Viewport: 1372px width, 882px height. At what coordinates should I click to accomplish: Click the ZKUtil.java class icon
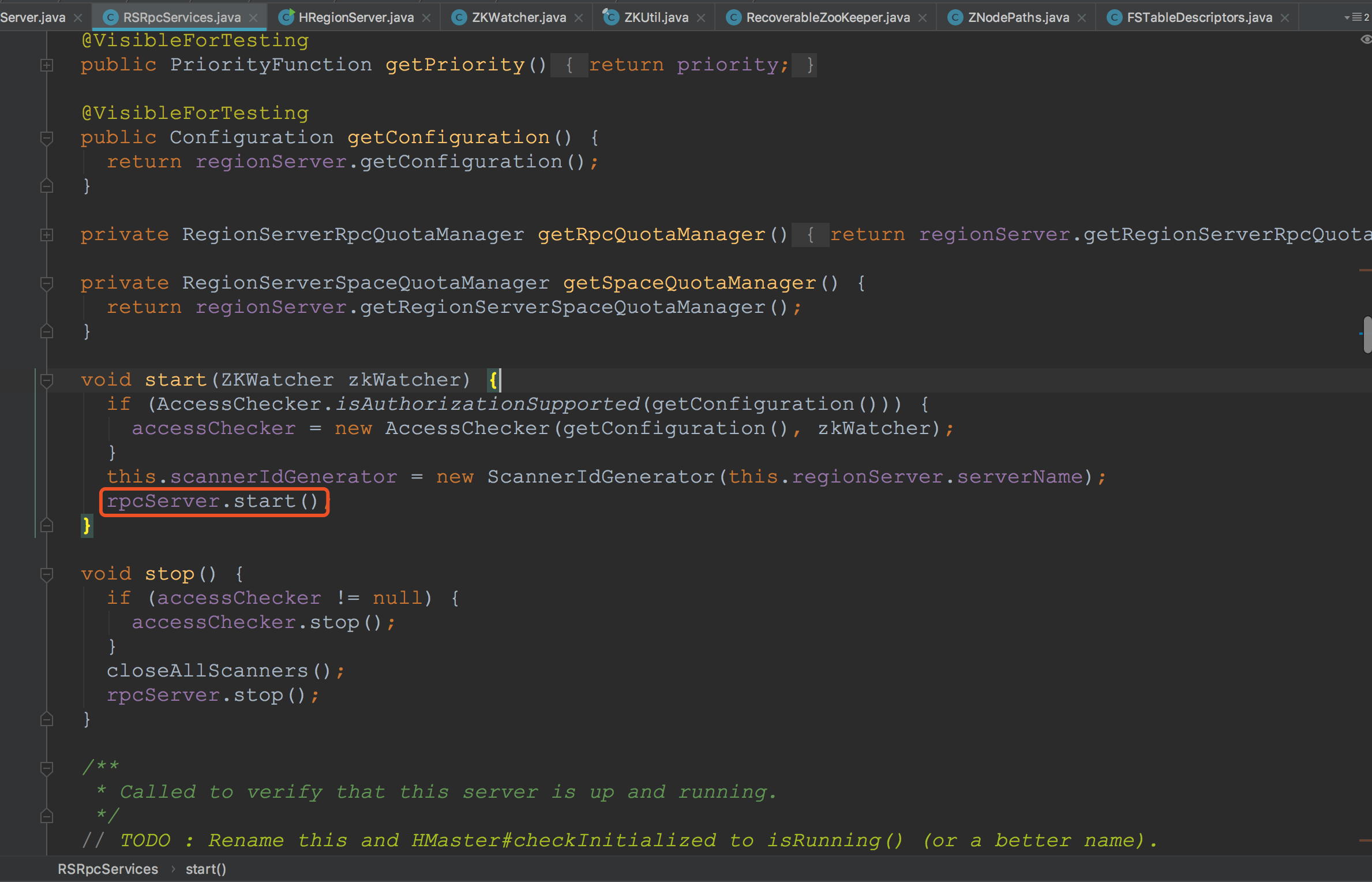tap(611, 17)
